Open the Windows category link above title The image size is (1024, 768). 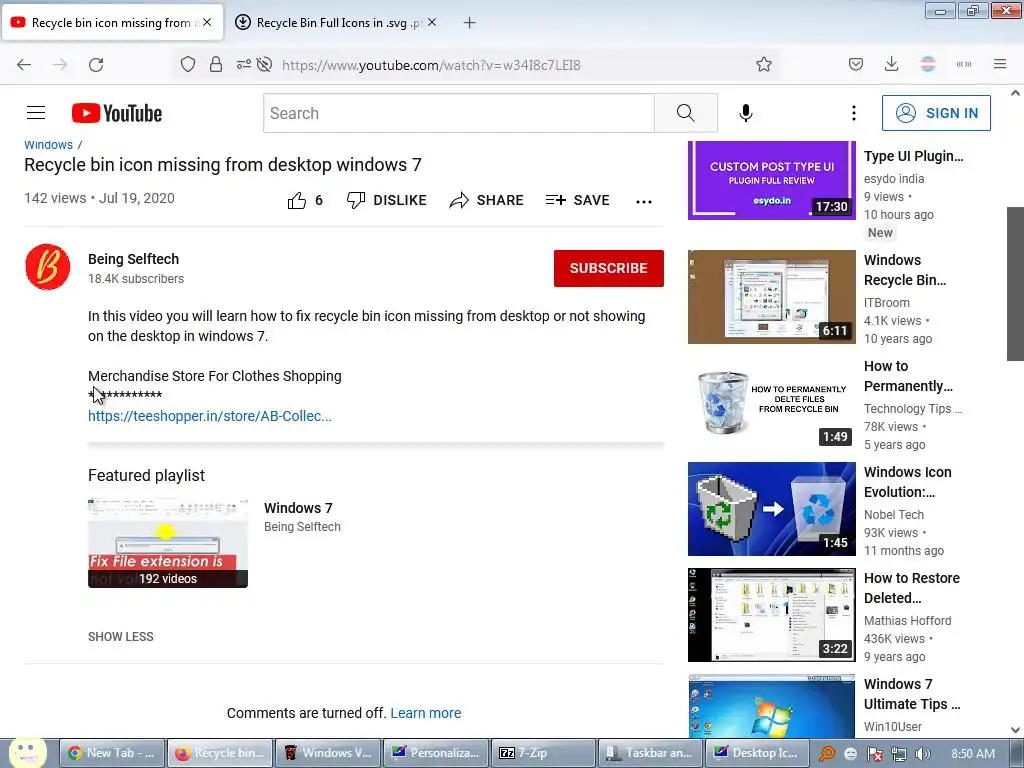pyautogui.click(x=48, y=145)
